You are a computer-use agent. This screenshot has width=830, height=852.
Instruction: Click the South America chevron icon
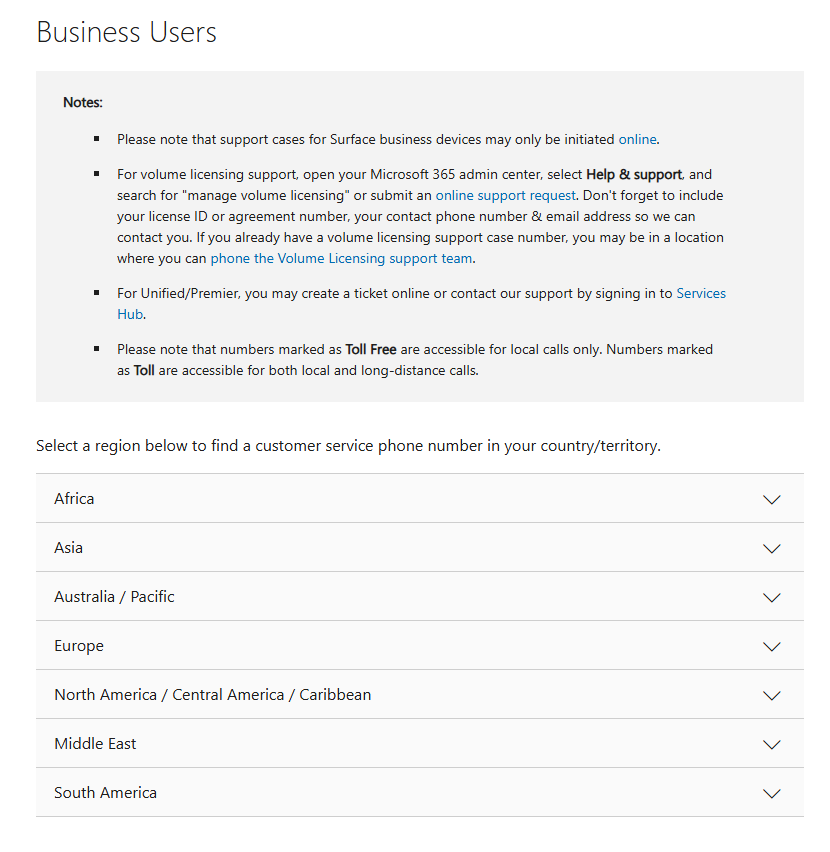771,793
